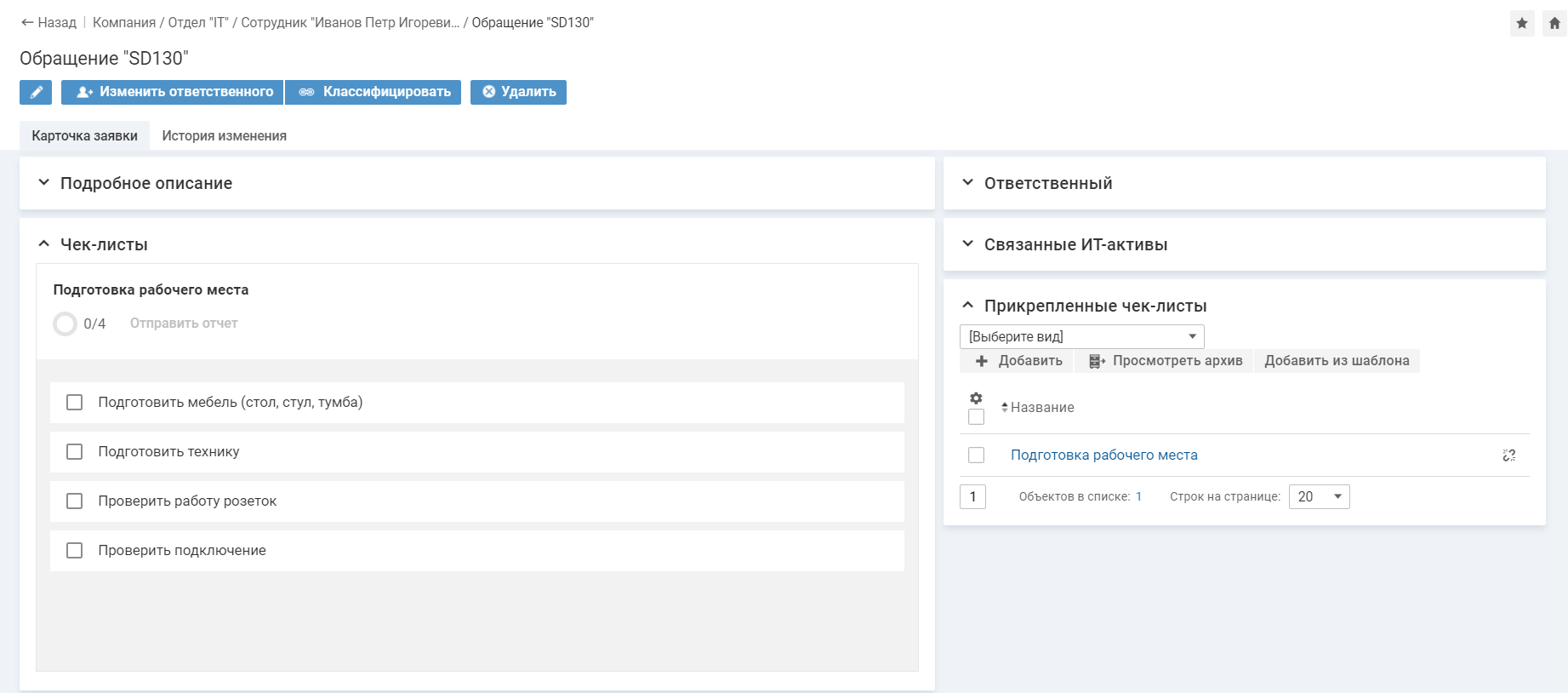Click Просмотреть архив archive button
1568x693 pixels.
[1166, 361]
